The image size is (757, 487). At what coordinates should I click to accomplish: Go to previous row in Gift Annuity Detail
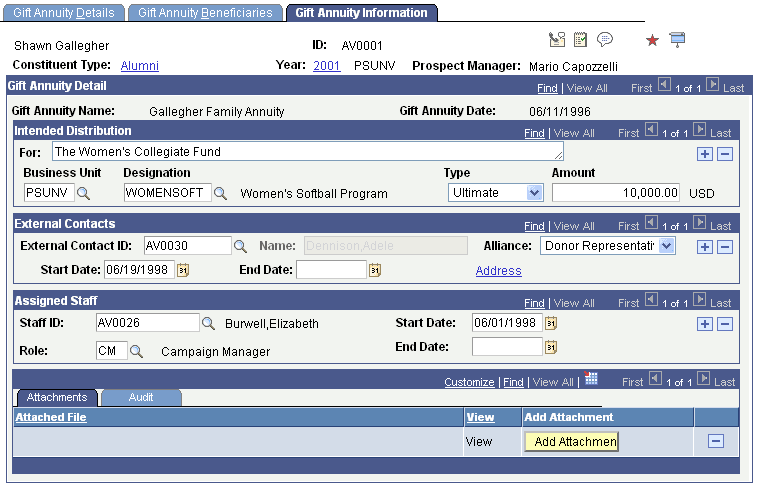tap(664, 84)
